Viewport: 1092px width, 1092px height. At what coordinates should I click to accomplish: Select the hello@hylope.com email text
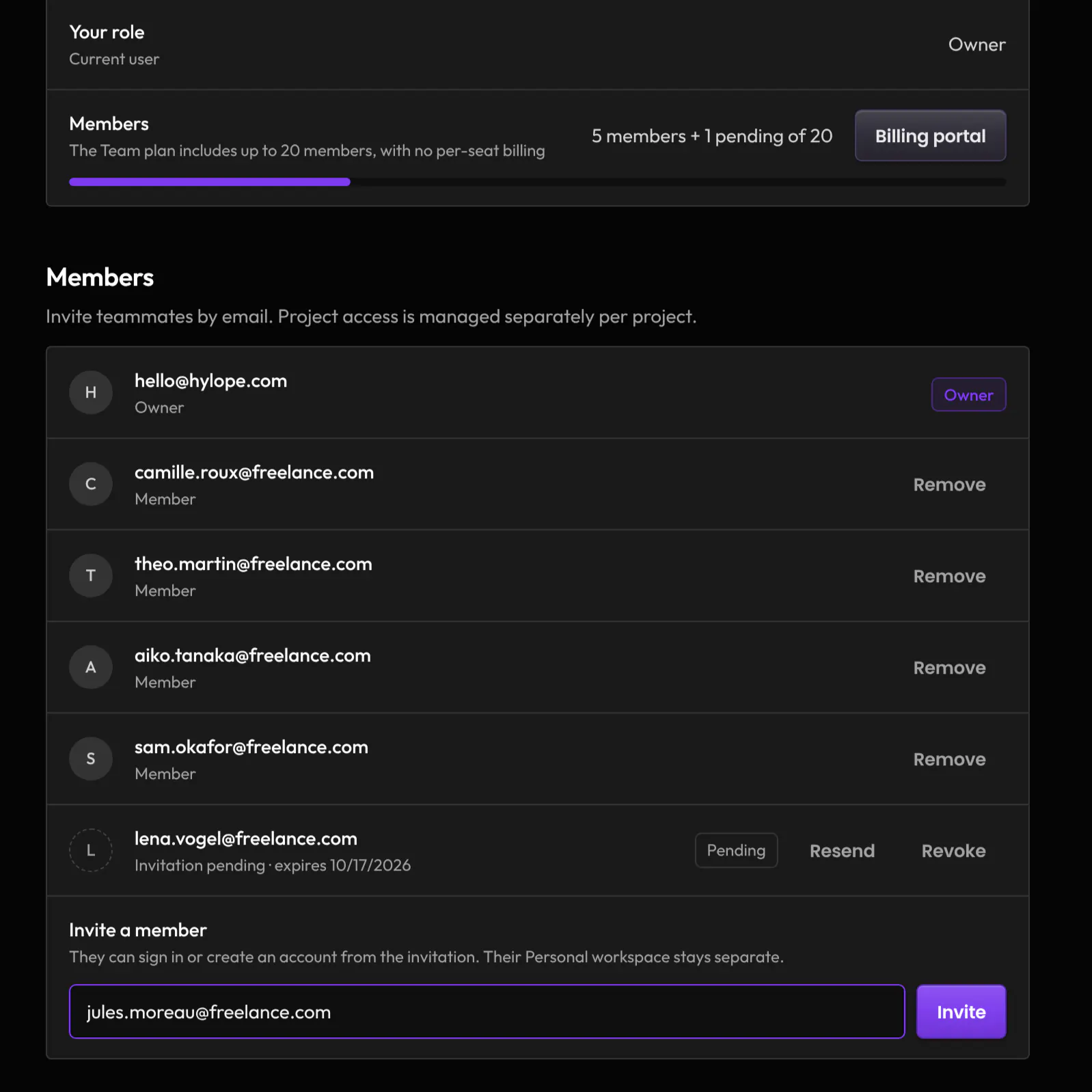click(x=210, y=381)
